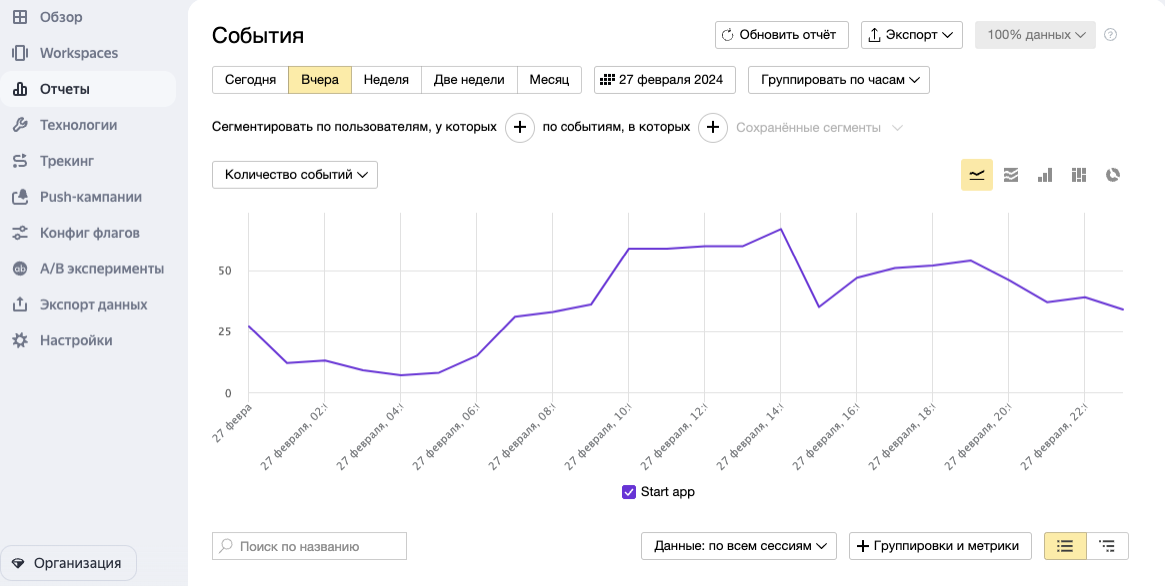
Task: Click the chart low point at 04:00
Action: click(400, 375)
